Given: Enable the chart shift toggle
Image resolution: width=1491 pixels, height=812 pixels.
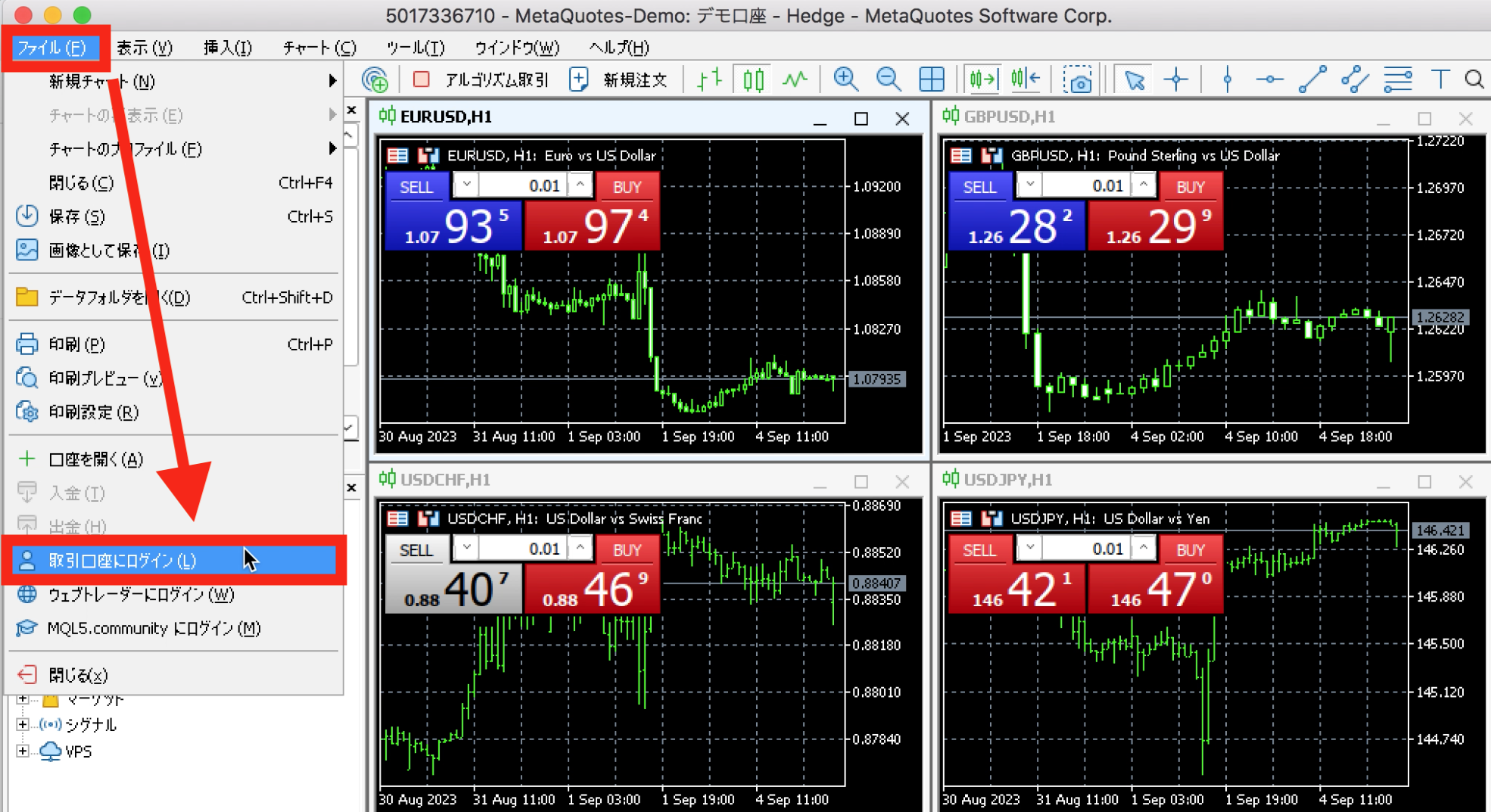Looking at the screenshot, I should click(x=1026, y=79).
